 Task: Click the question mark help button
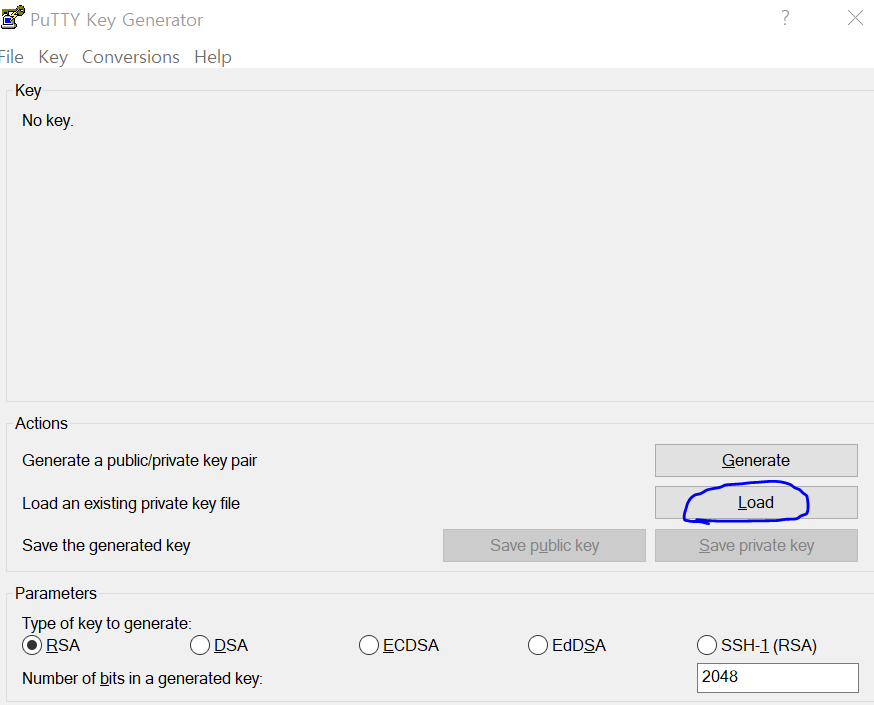tap(785, 18)
